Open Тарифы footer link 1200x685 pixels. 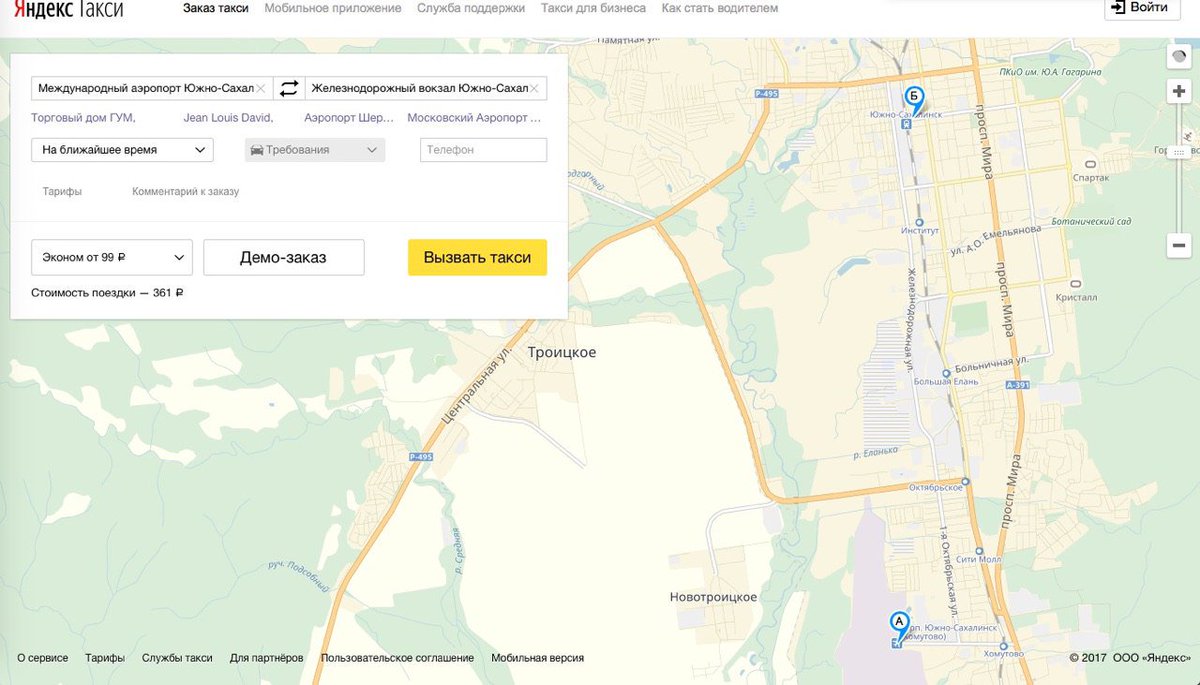pos(105,658)
